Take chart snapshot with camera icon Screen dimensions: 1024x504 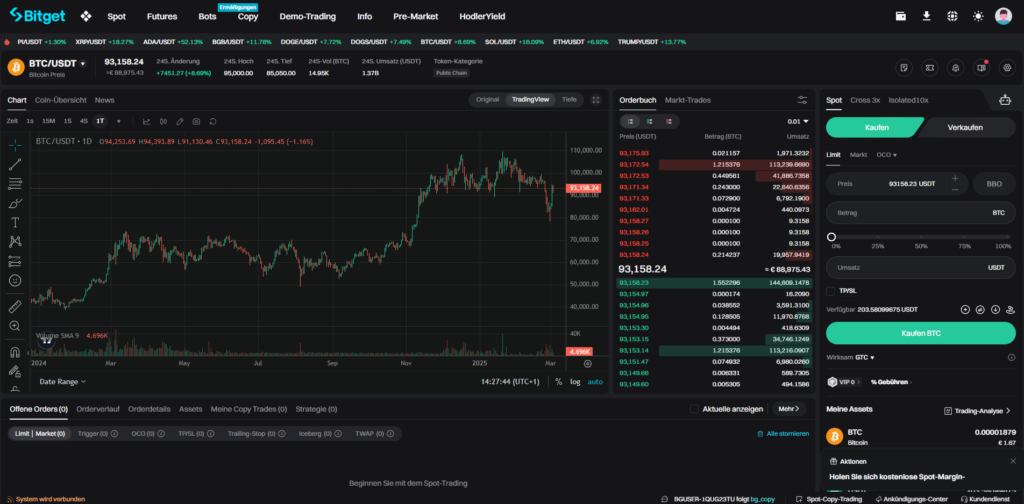click(196, 121)
